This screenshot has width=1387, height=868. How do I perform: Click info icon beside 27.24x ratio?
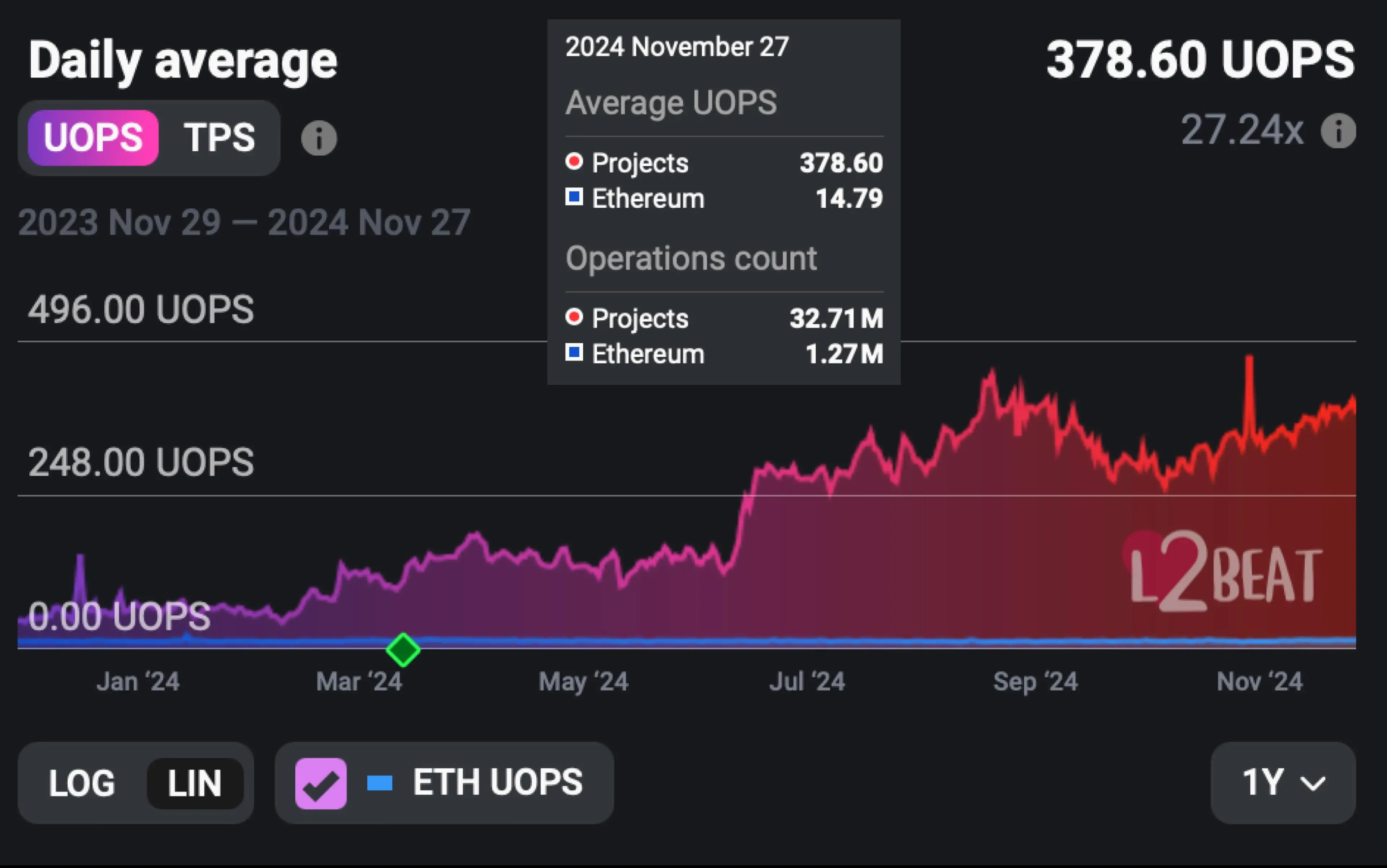coord(1338,131)
